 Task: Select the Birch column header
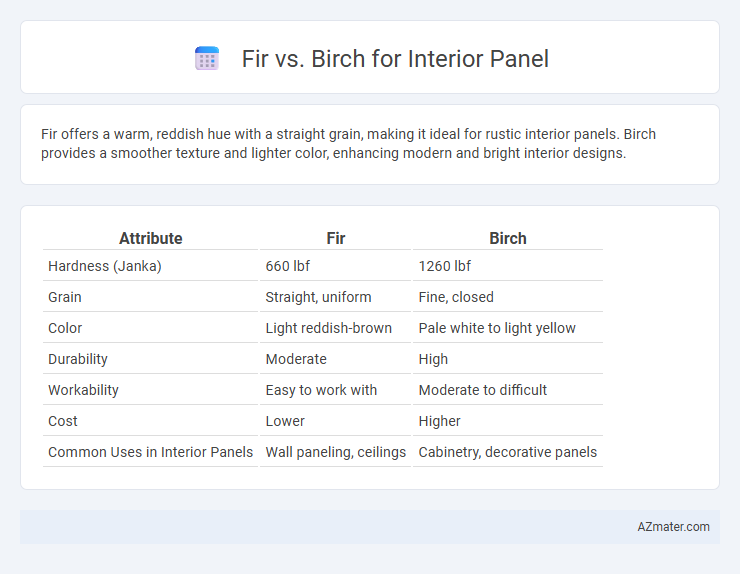[x=508, y=238]
